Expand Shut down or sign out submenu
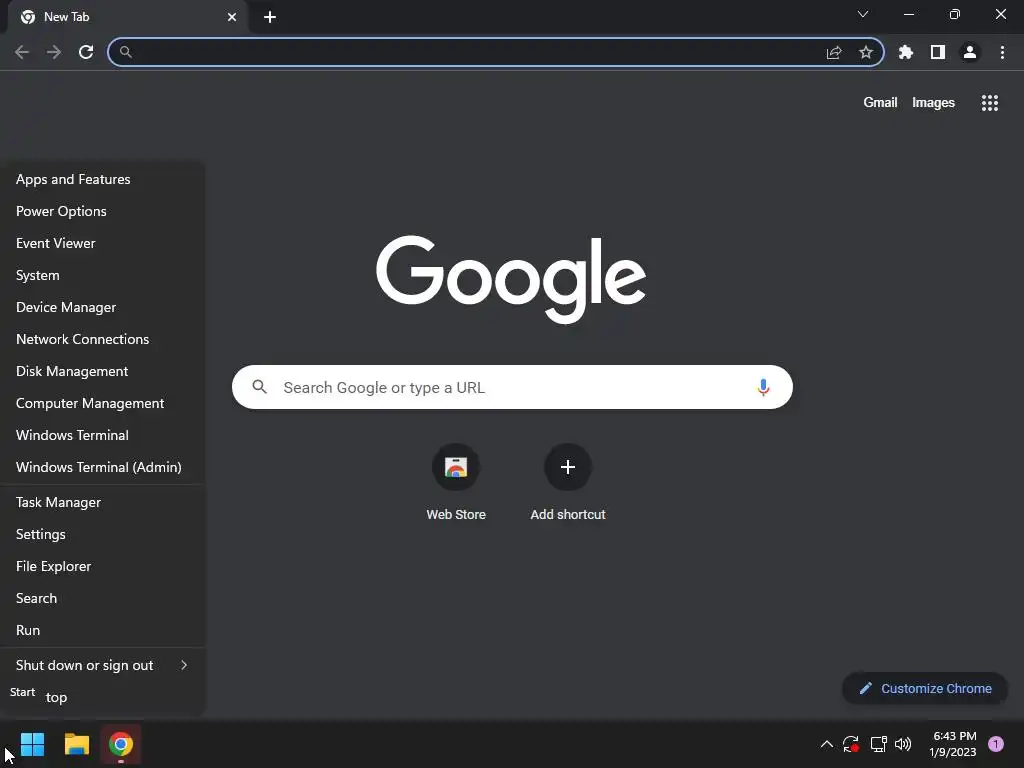The width and height of the screenshot is (1024, 768). 103,665
